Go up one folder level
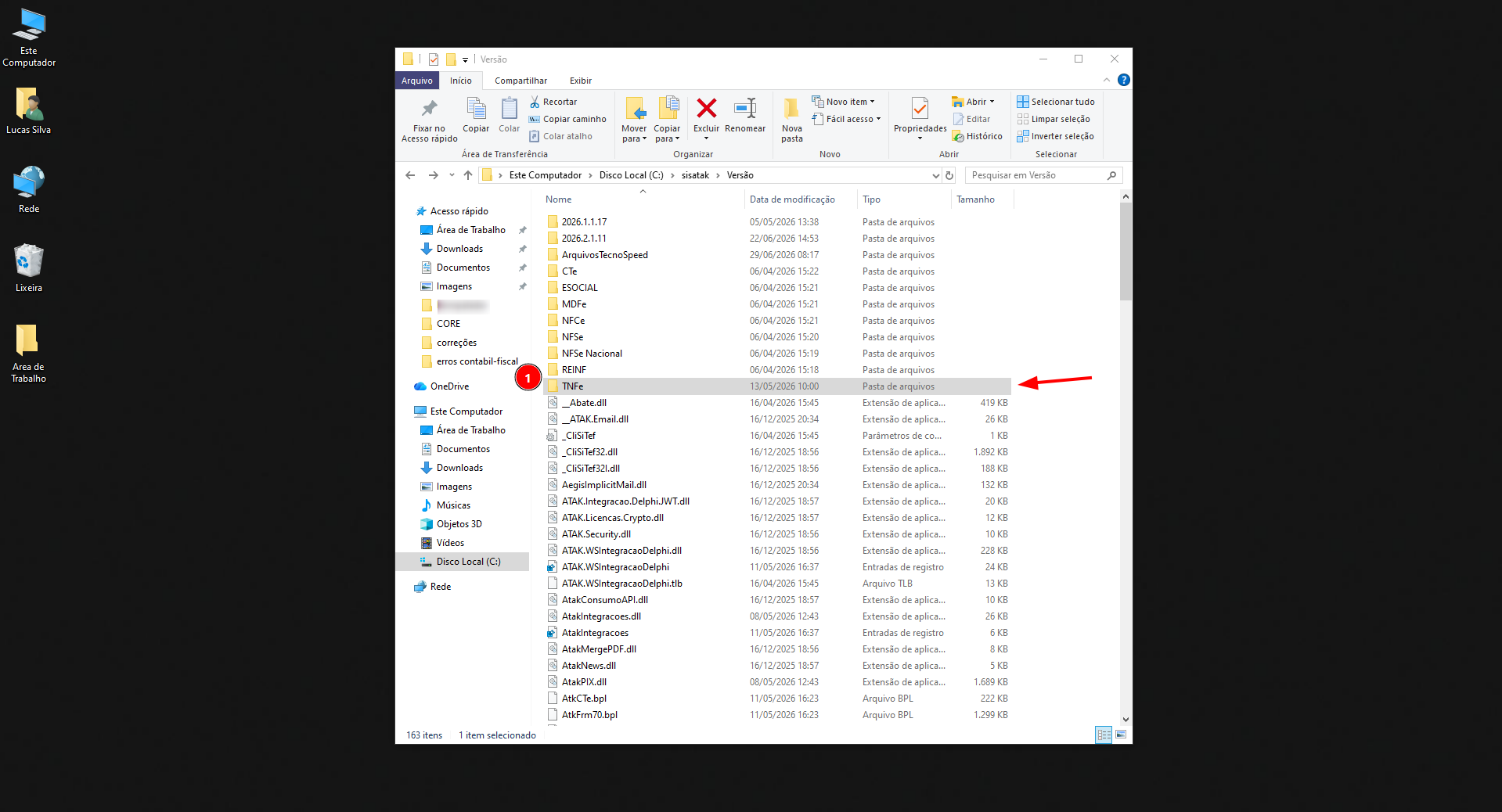The image size is (1502, 812). click(468, 175)
